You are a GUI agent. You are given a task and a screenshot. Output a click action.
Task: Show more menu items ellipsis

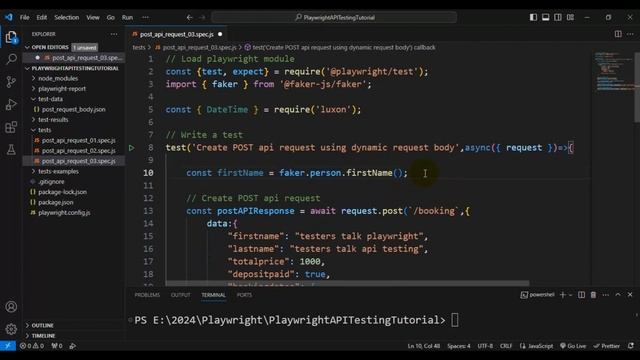click(145, 18)
